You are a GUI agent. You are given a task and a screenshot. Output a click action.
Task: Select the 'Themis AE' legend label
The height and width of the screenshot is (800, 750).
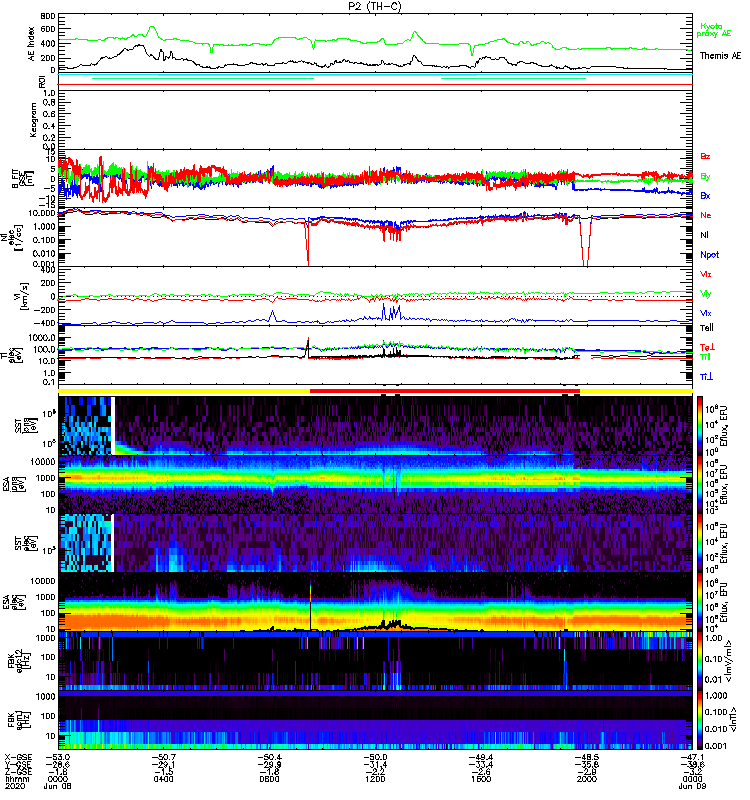720,56
